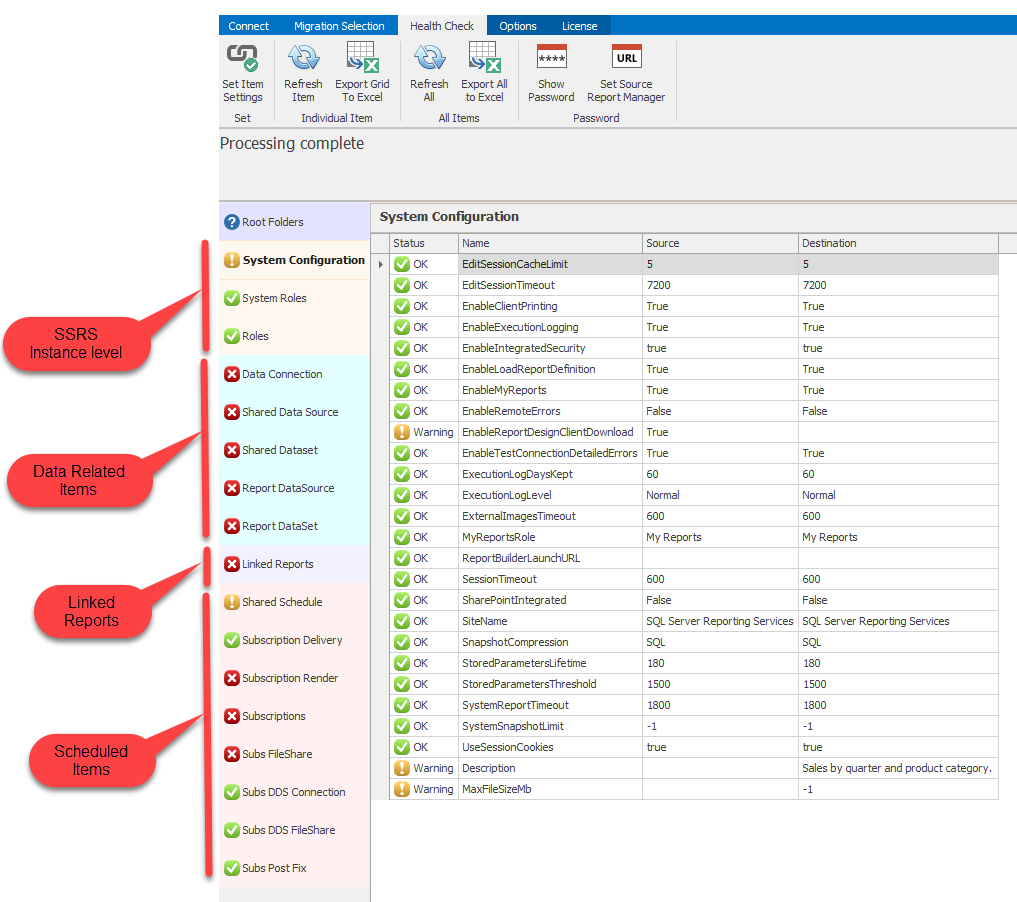The image size is (1017, 902).
Task: Click red error icon beside Linked Reports
Action: (x=232, y=564)
